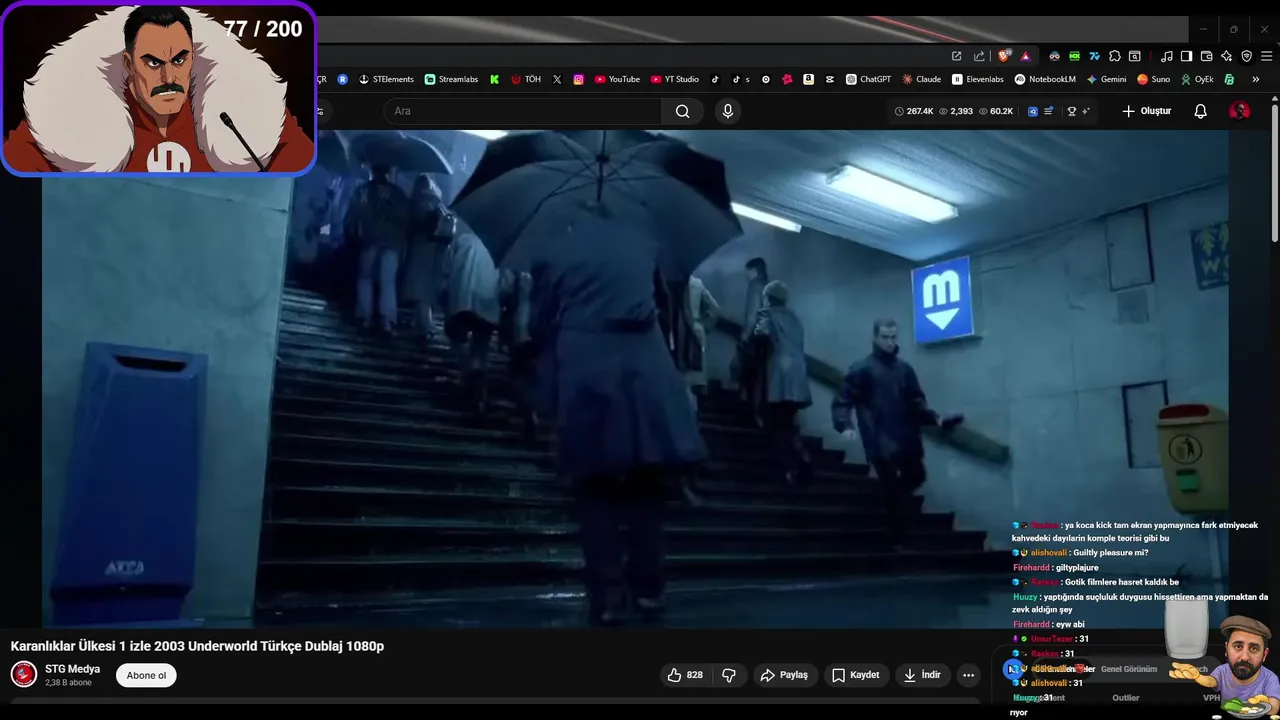
Task: Open the ChatGPT bookmark
Action: tap(868, 79)
